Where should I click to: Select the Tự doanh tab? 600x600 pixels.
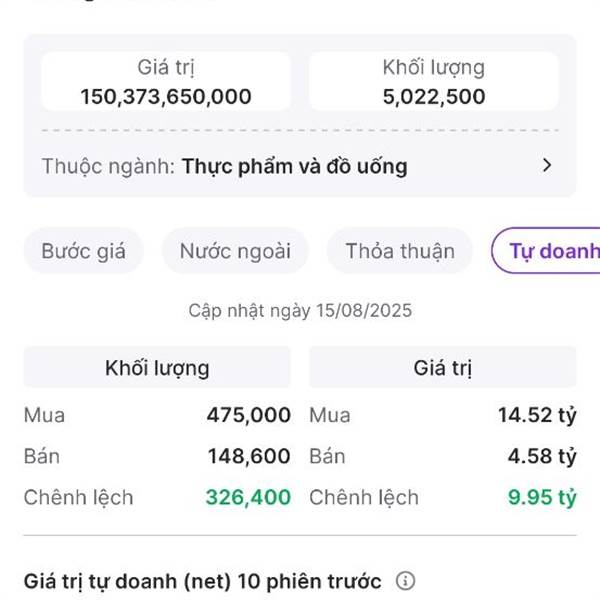[546, 251]
